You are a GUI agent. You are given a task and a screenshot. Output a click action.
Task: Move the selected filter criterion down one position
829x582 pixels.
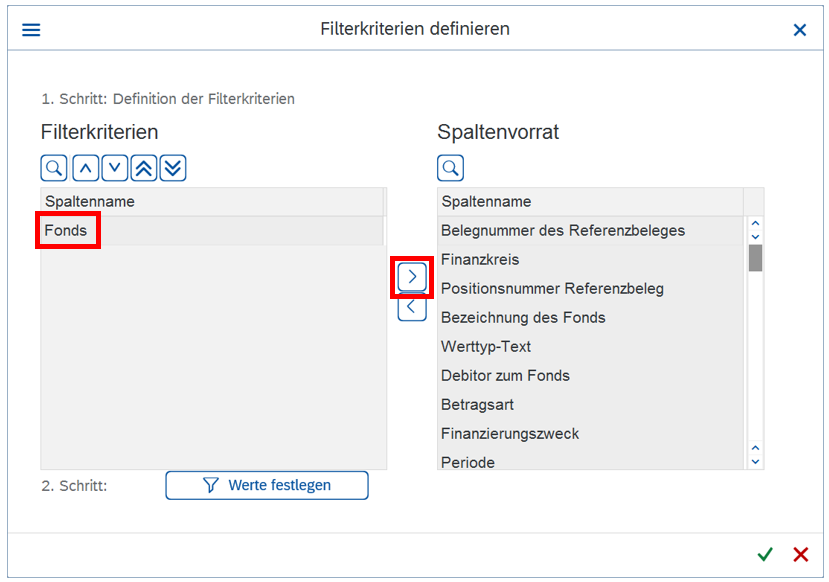[x=114, y=168]
